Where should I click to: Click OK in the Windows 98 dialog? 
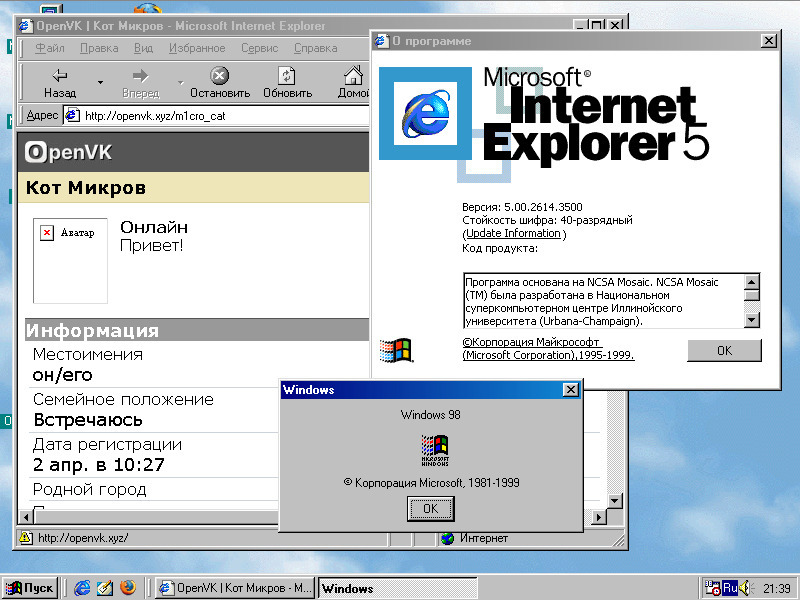[x=430, y=509]
